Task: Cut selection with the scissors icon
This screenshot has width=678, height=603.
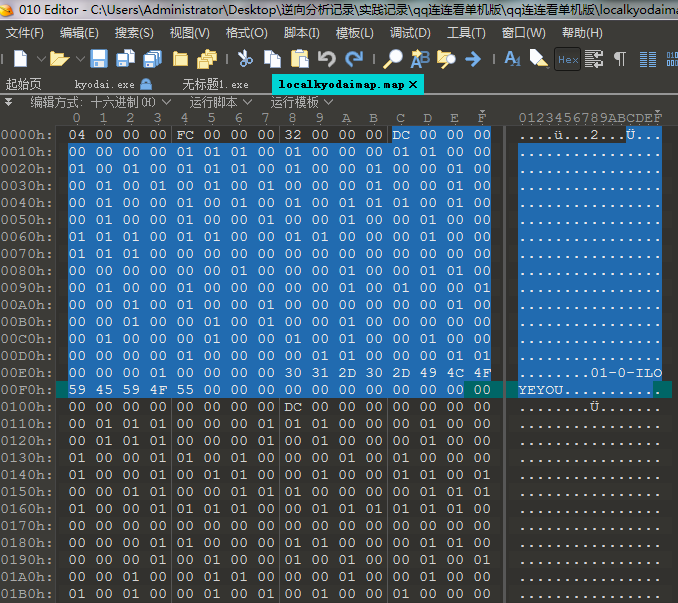Action: [245, 59]
